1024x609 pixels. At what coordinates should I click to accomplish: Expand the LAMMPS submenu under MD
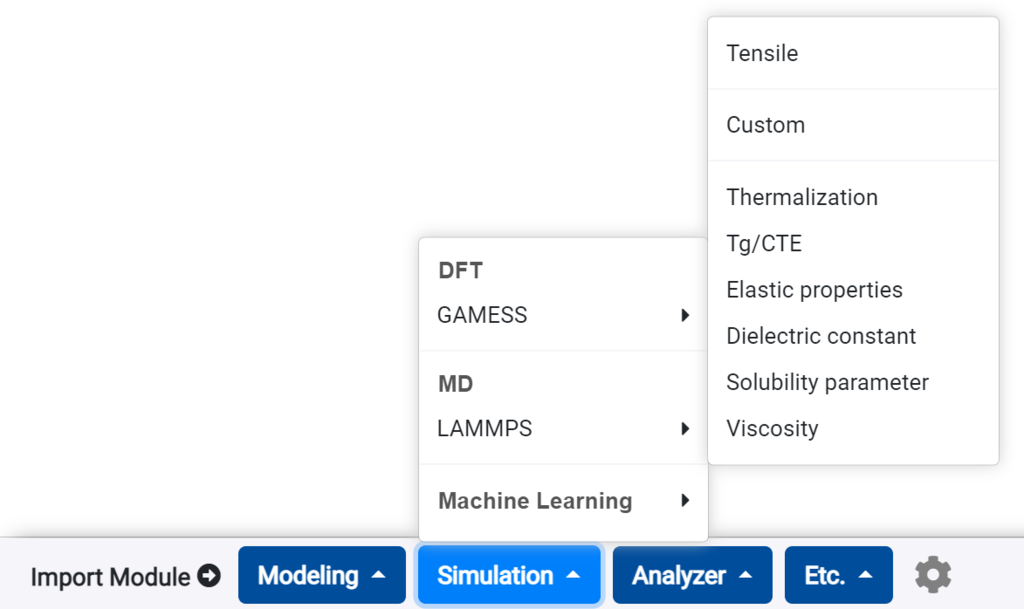pos(482,429)
